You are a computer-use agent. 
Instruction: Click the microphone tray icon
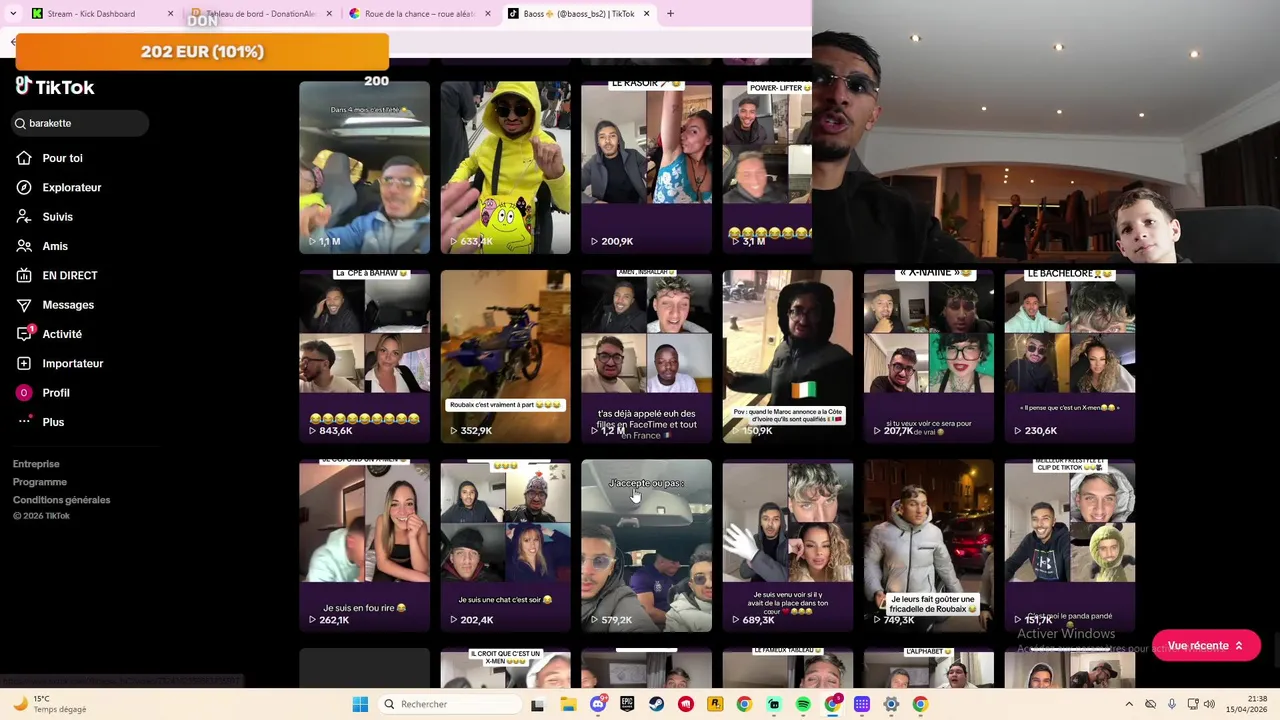1172,704
